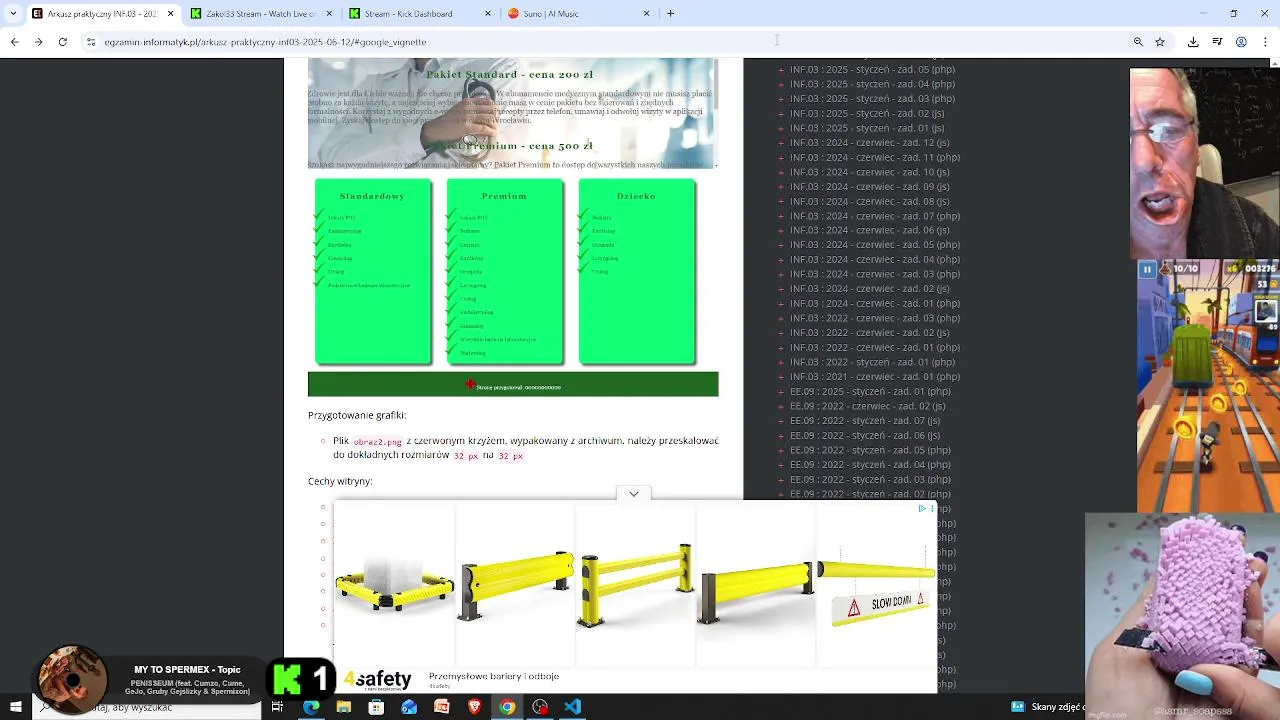
Task: Open link INF.03 : 2025 - styczeń - zad. 03 (php)
Action: click(x=872, y=99)
